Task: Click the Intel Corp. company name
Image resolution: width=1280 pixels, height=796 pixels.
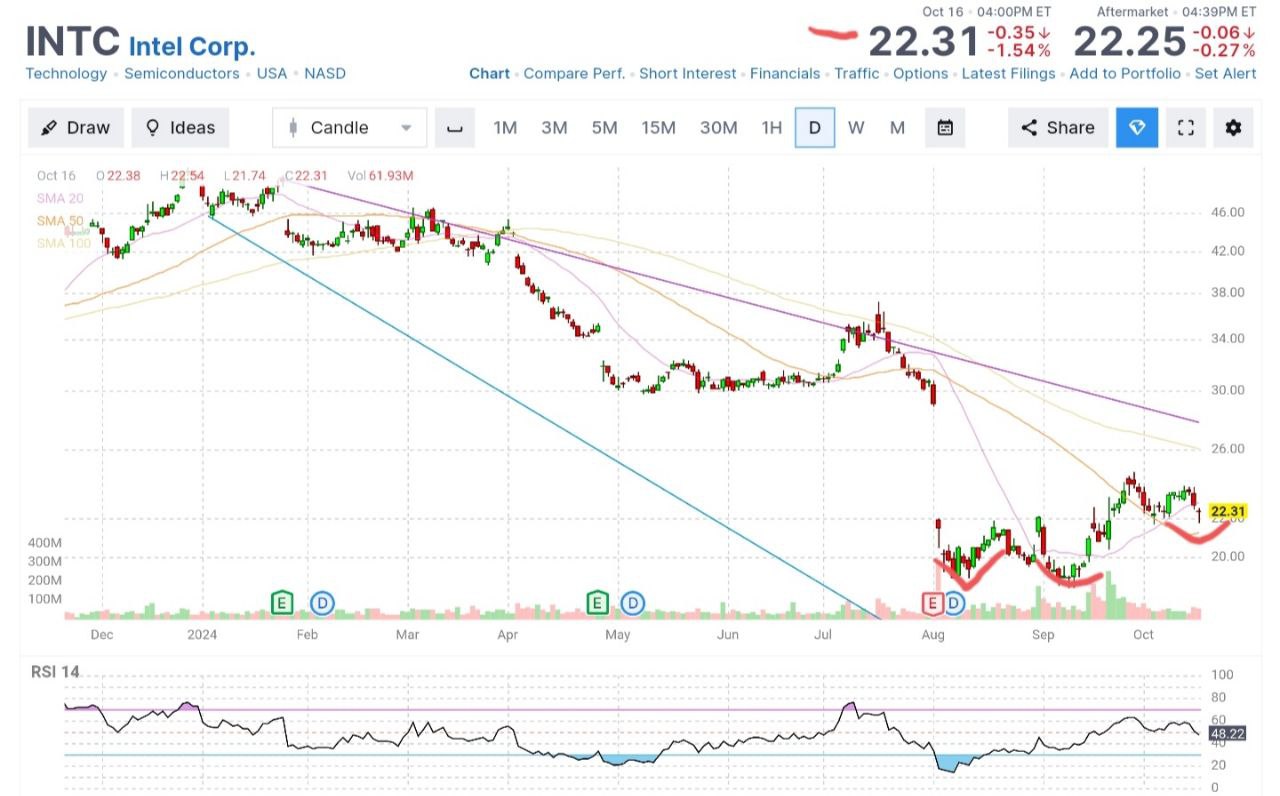Action: (x=192, y=46)
